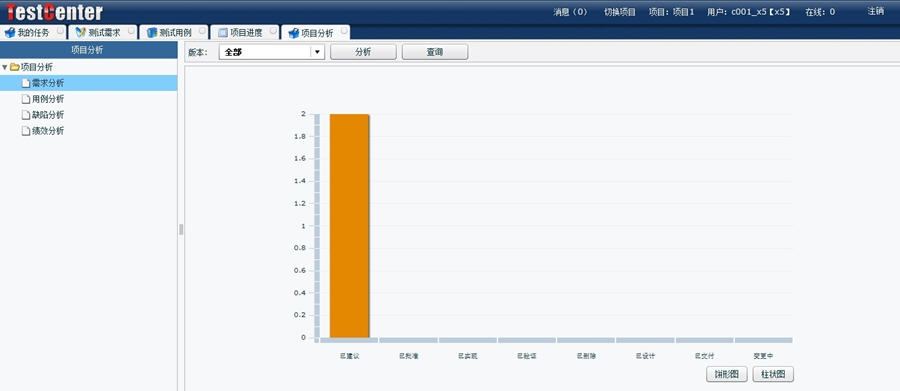Viewport: 900px width, 391px height.
Task: Close the 测试需求 tab with its round button
Action: click(131, 30)
